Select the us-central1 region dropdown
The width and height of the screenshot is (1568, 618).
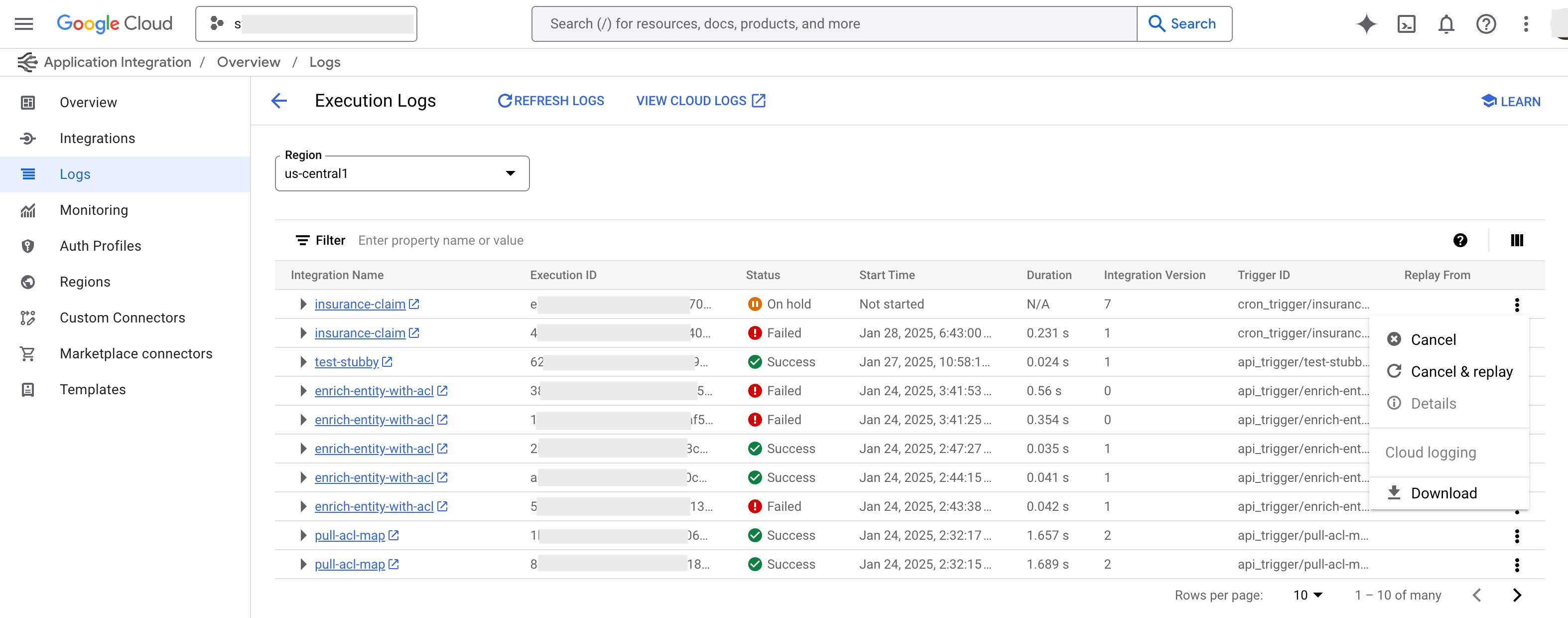tap(400, 173)
